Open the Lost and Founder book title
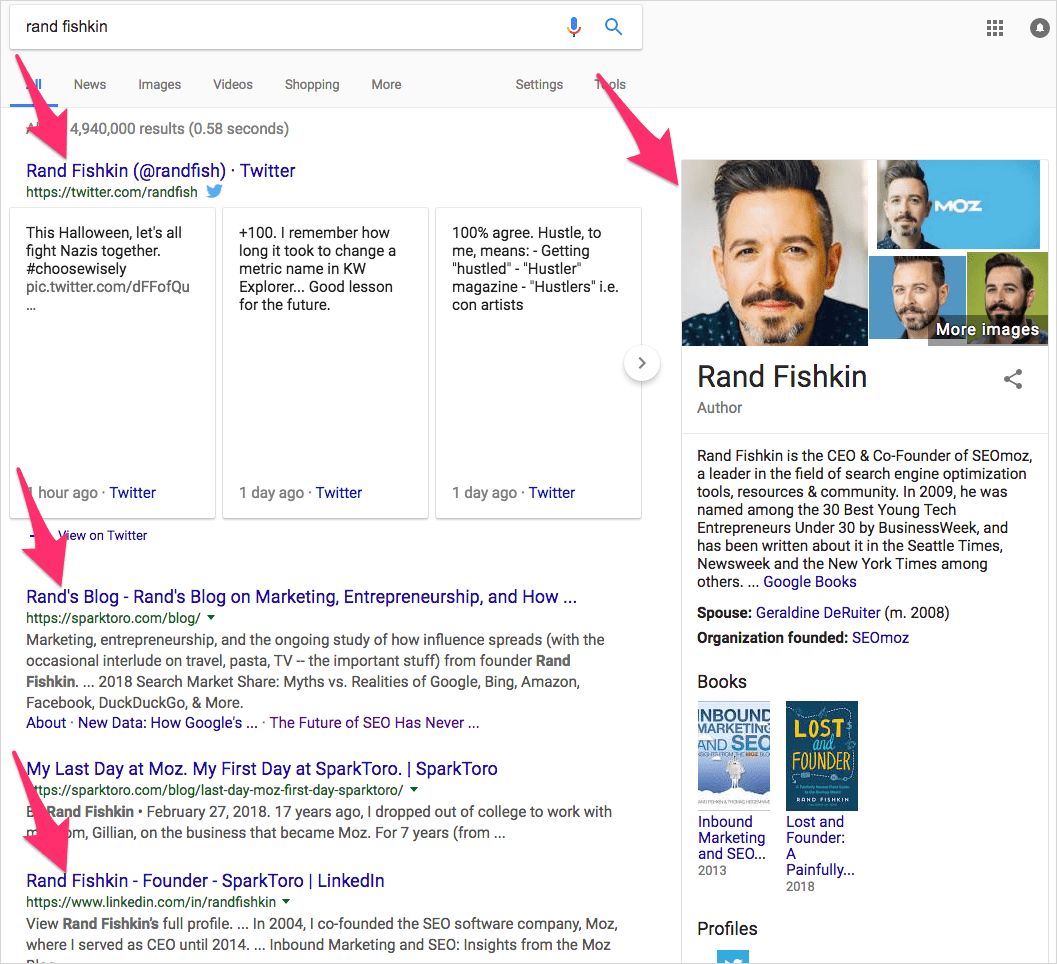1057x964 pixels. pos(820,845)
